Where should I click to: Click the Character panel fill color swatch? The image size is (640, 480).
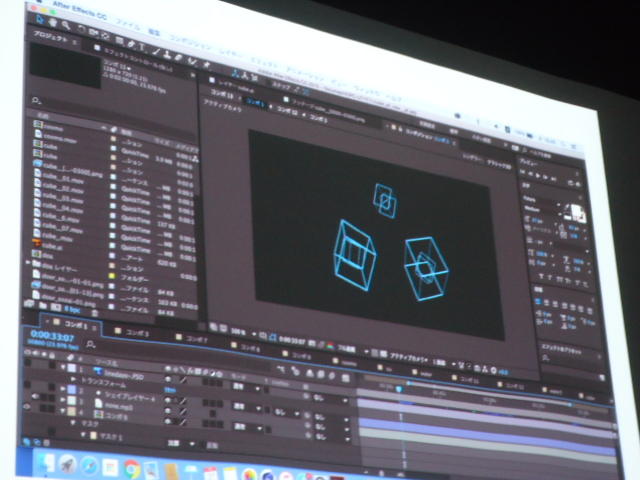[x=577, y=211]
